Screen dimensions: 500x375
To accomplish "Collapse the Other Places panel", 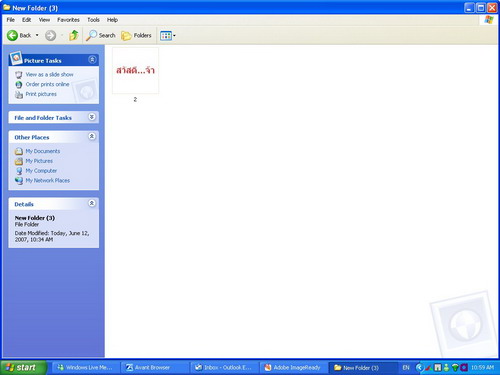I will 92,136.
